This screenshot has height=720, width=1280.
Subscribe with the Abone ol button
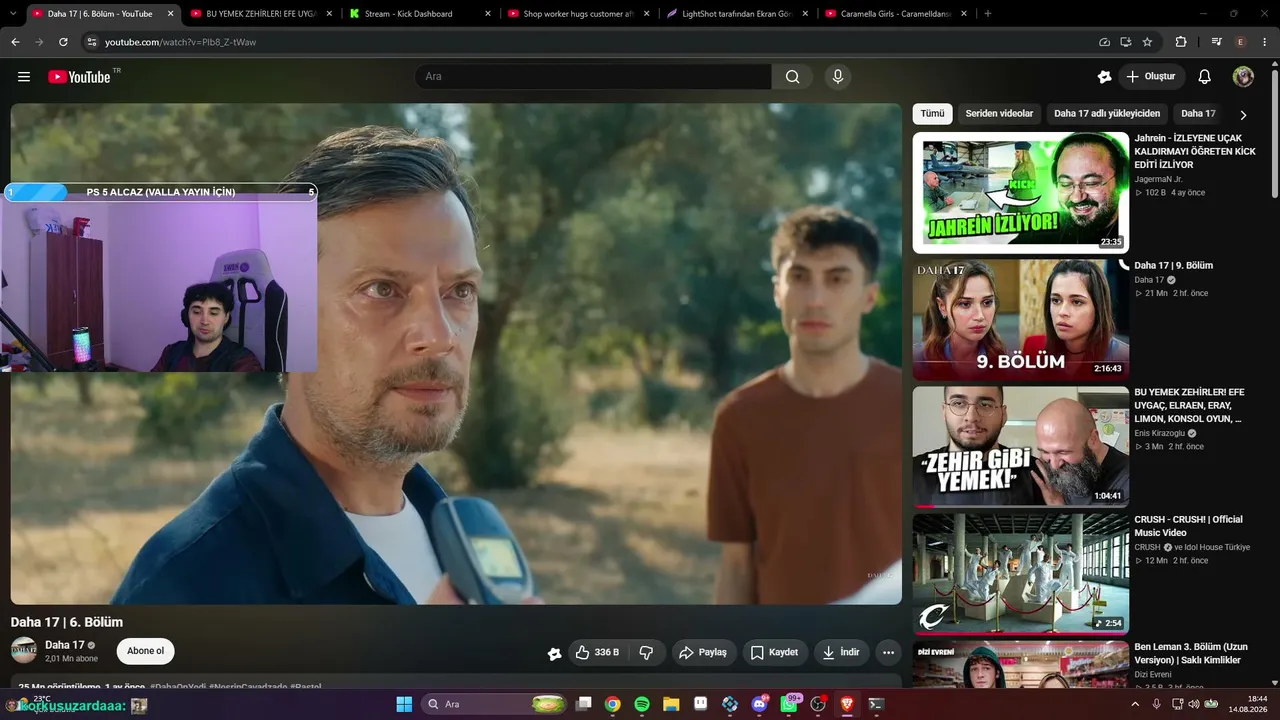pyautogui.click(x=146, y=651)
